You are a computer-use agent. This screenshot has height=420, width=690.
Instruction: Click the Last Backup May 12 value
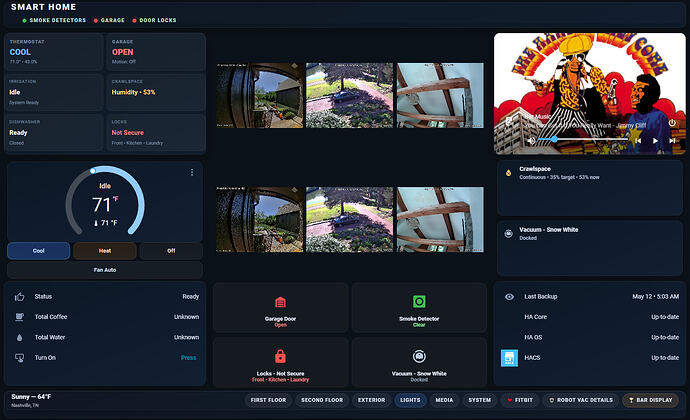coord(656,297)
